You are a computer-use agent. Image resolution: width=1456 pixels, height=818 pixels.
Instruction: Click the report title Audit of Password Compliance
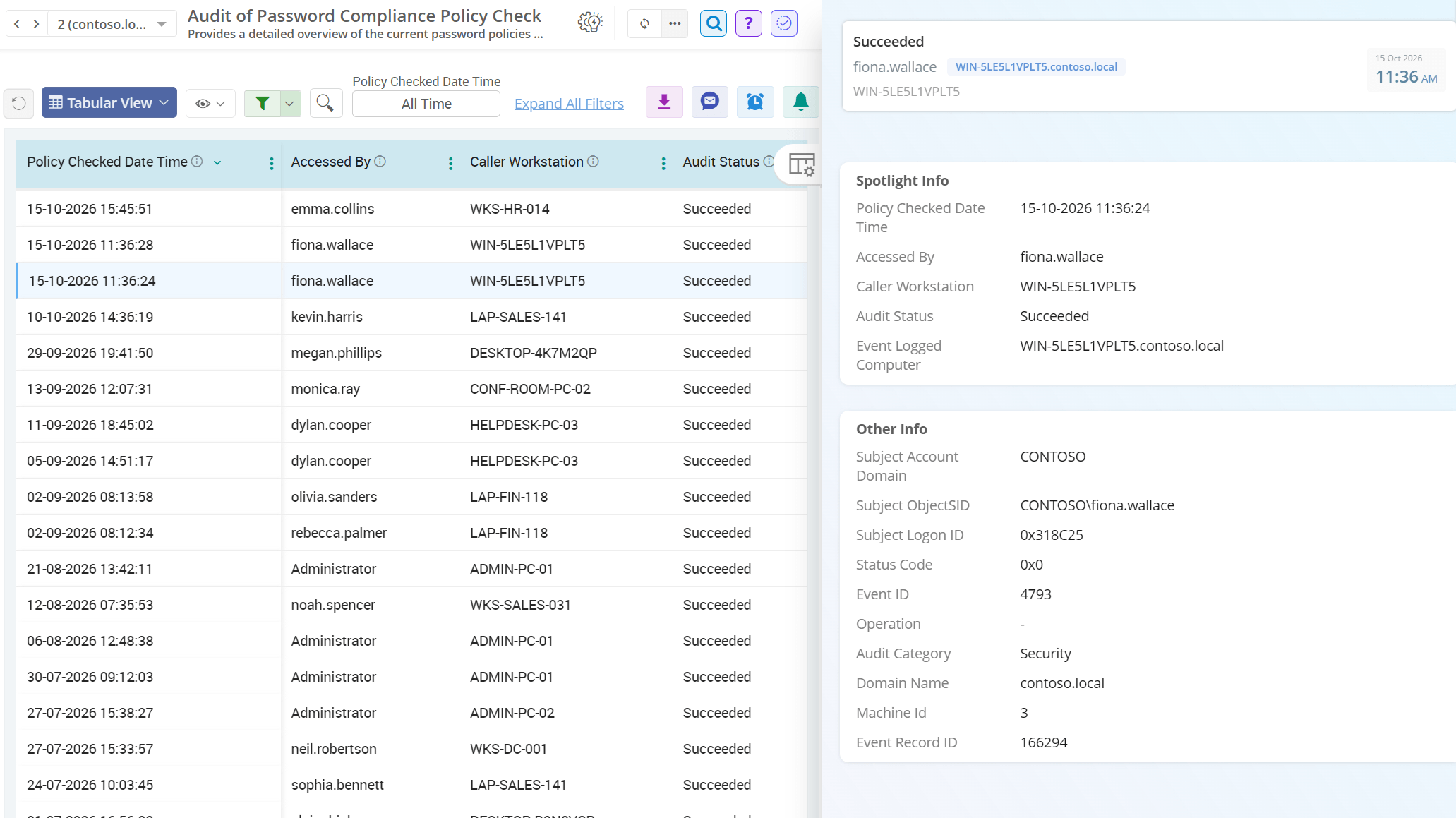click(x=364, y=16)
